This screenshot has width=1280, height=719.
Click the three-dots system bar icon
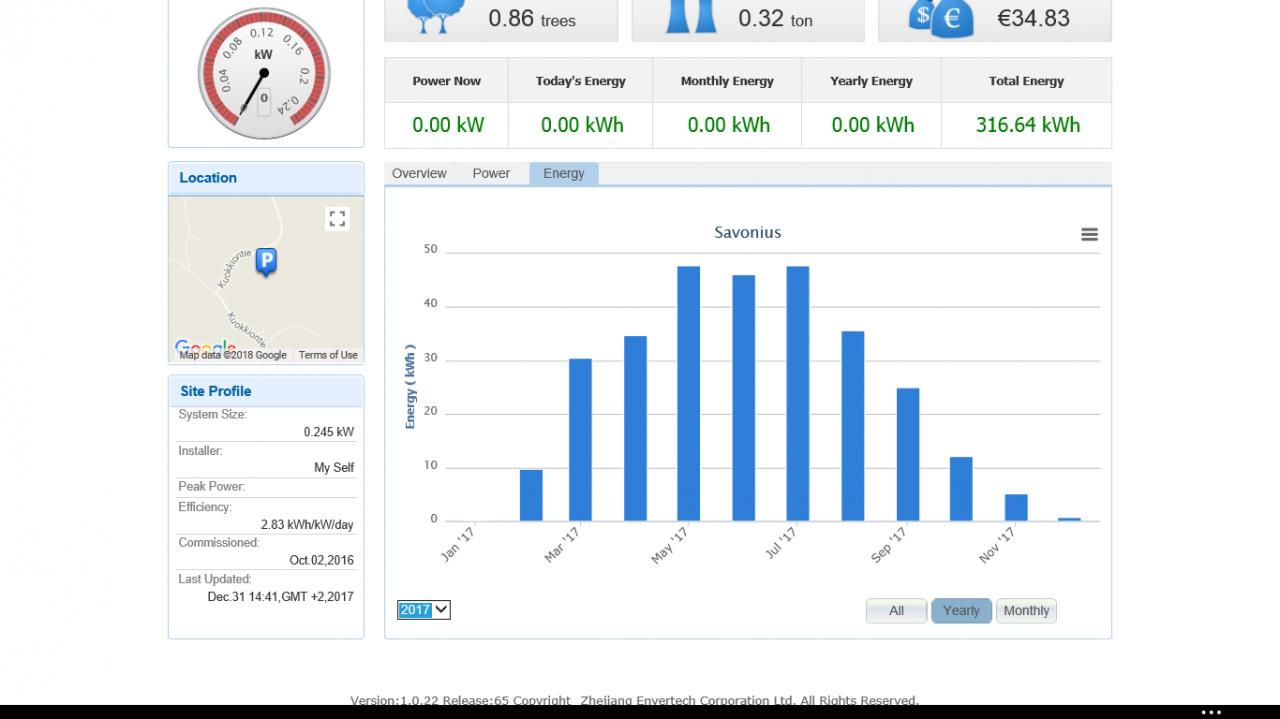pos(1211,713)
